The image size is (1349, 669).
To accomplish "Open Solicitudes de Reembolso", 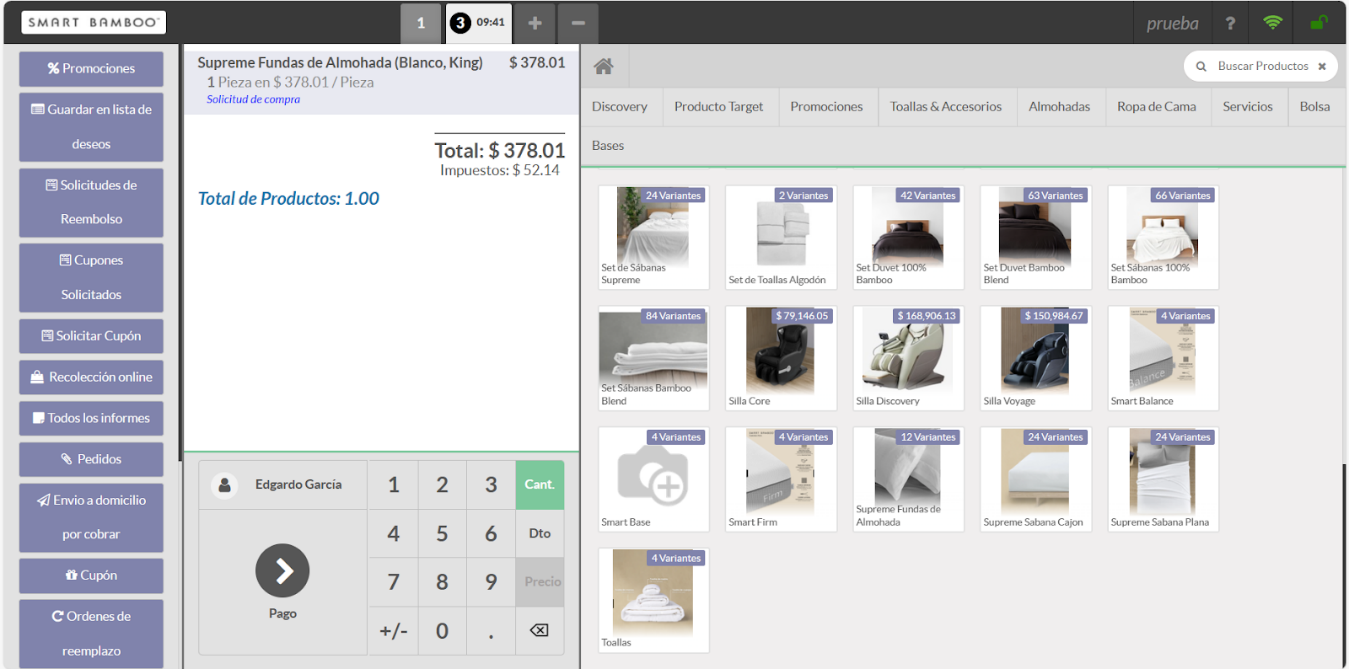I will click(x=91, y=202).
